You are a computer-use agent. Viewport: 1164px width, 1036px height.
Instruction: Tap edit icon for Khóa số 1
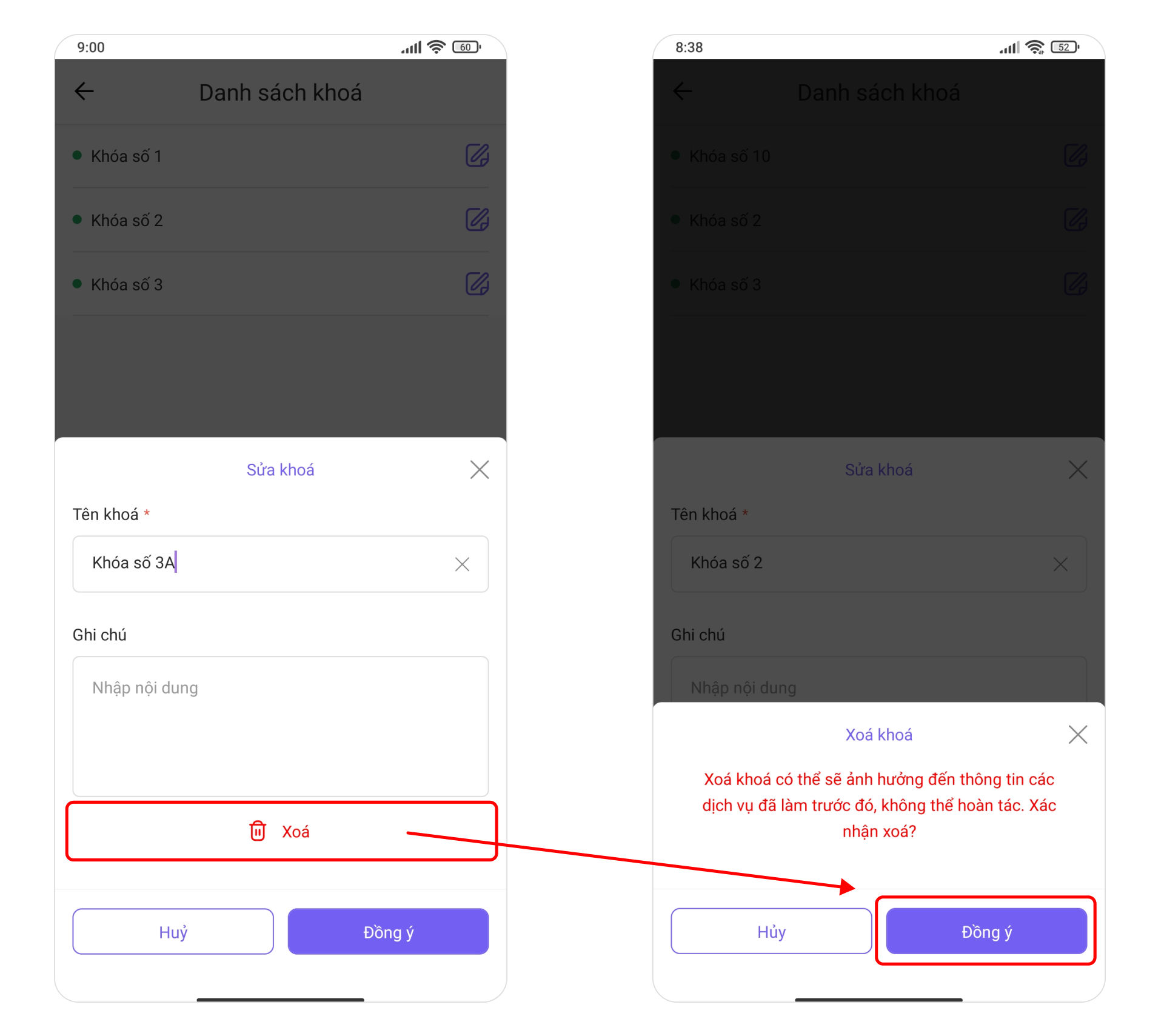coord(477,156)
